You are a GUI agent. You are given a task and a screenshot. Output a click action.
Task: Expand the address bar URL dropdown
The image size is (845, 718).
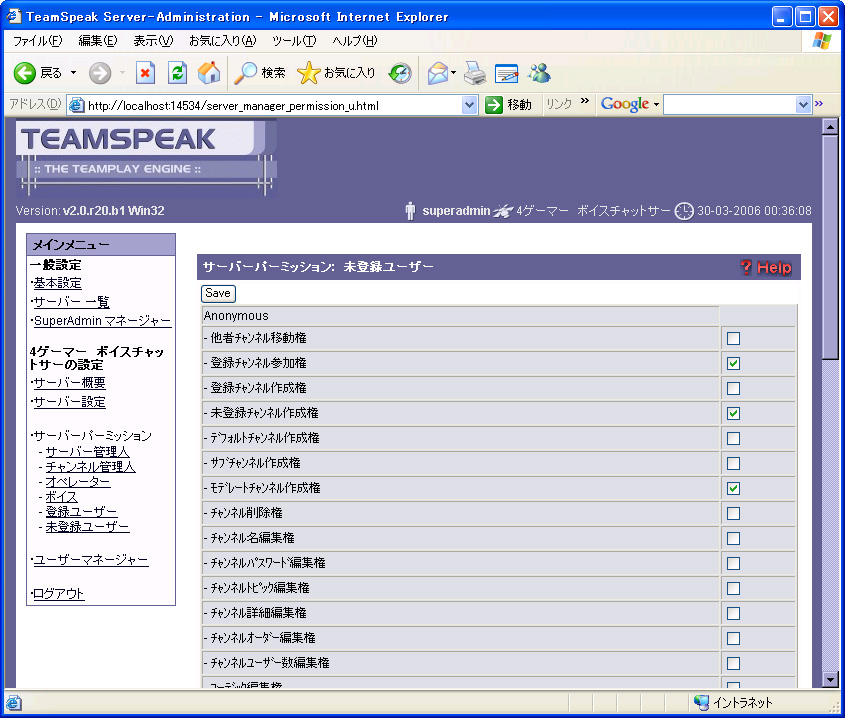470,105
